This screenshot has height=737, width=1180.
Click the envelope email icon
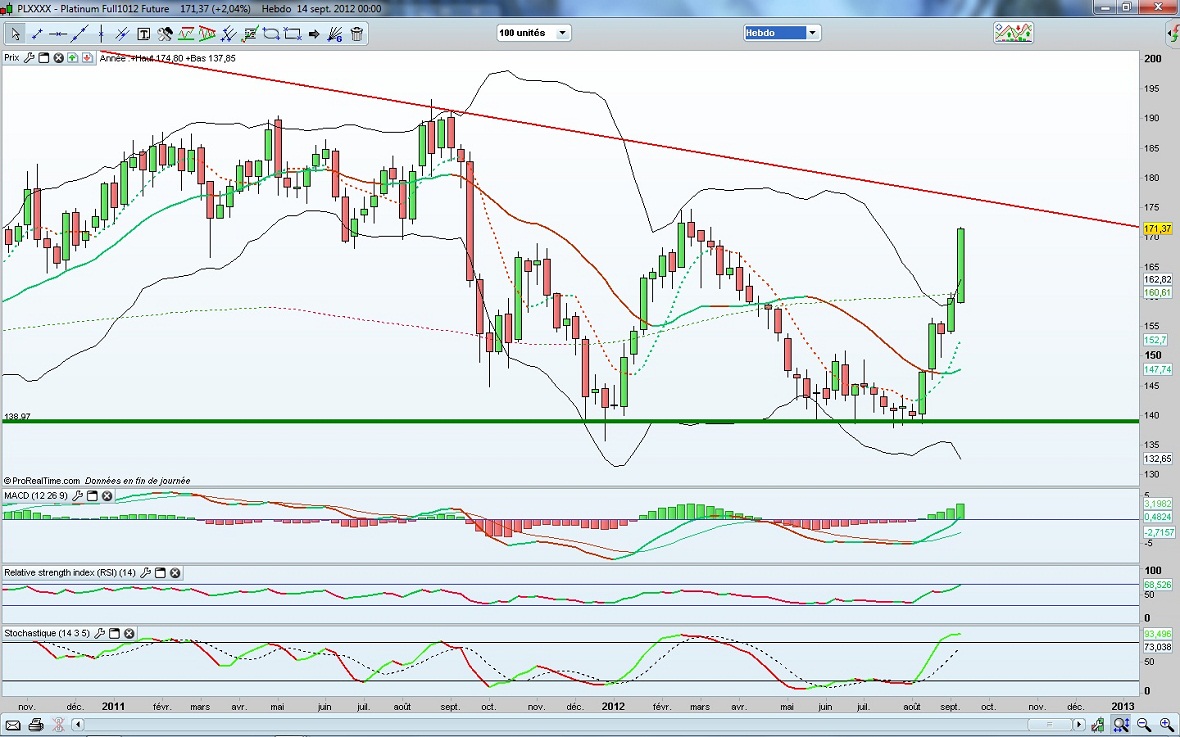pos(13,725)
